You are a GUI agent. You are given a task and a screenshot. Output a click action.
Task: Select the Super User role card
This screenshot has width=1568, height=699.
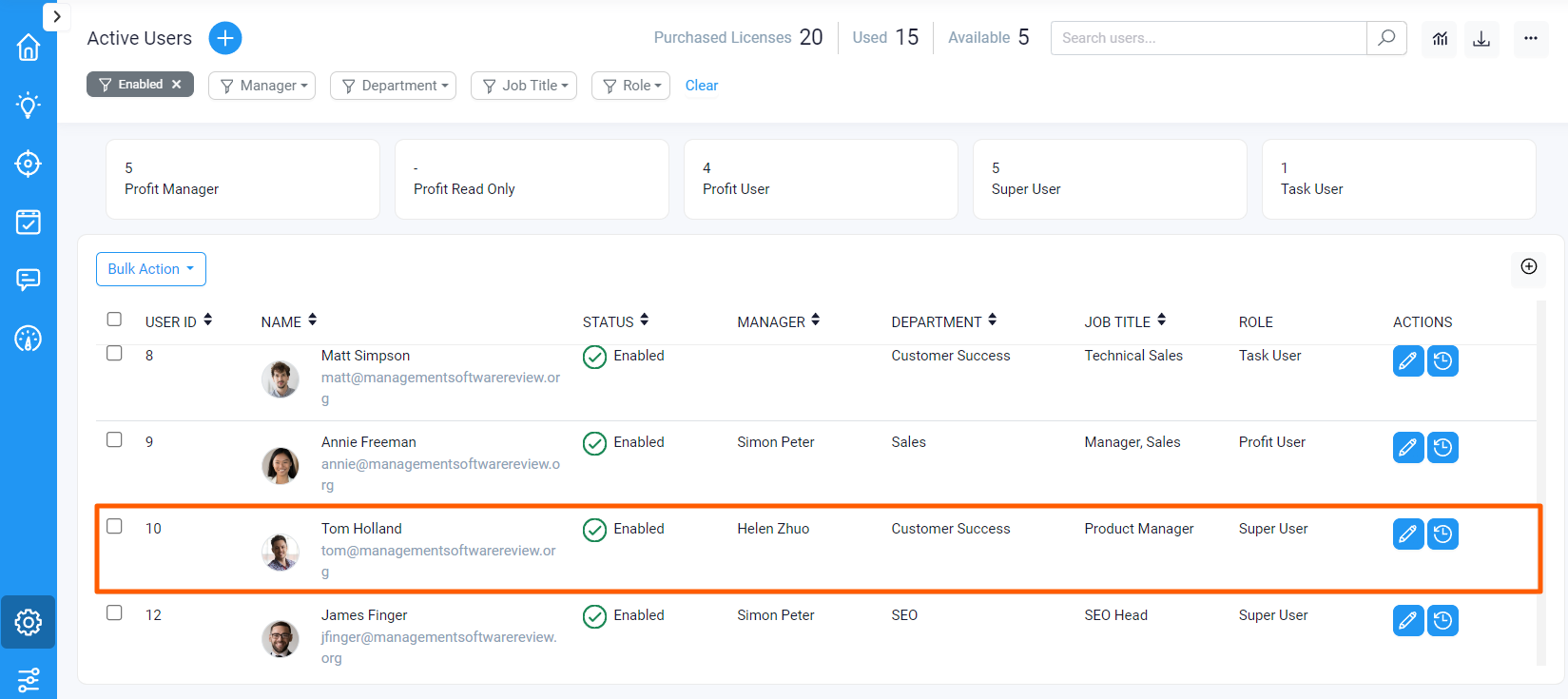coord(1110,179)
